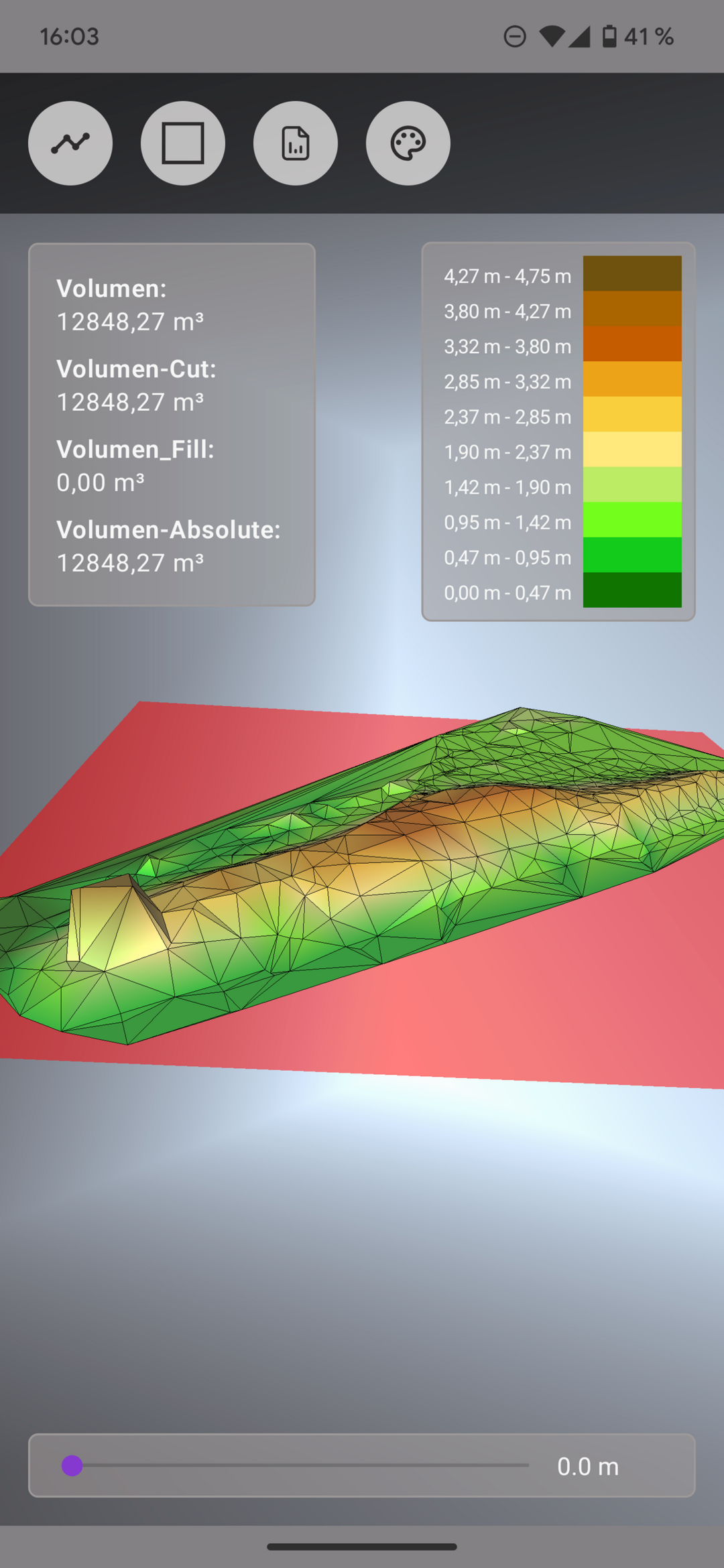Tap the Volumen_Fill value 0,00 m³
724x1568 pixels.
[101, 482]
